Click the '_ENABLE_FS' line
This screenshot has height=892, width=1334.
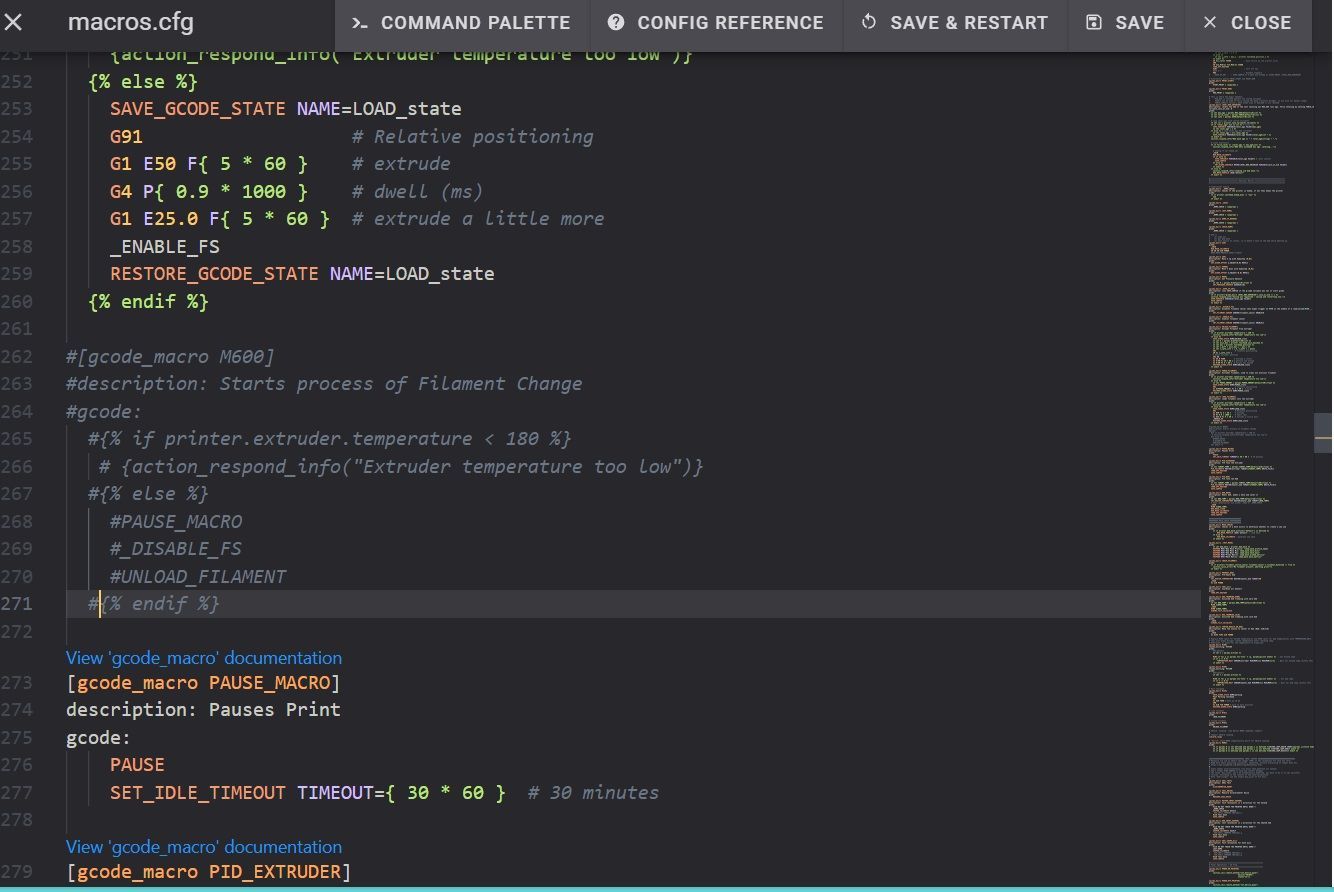165,246
